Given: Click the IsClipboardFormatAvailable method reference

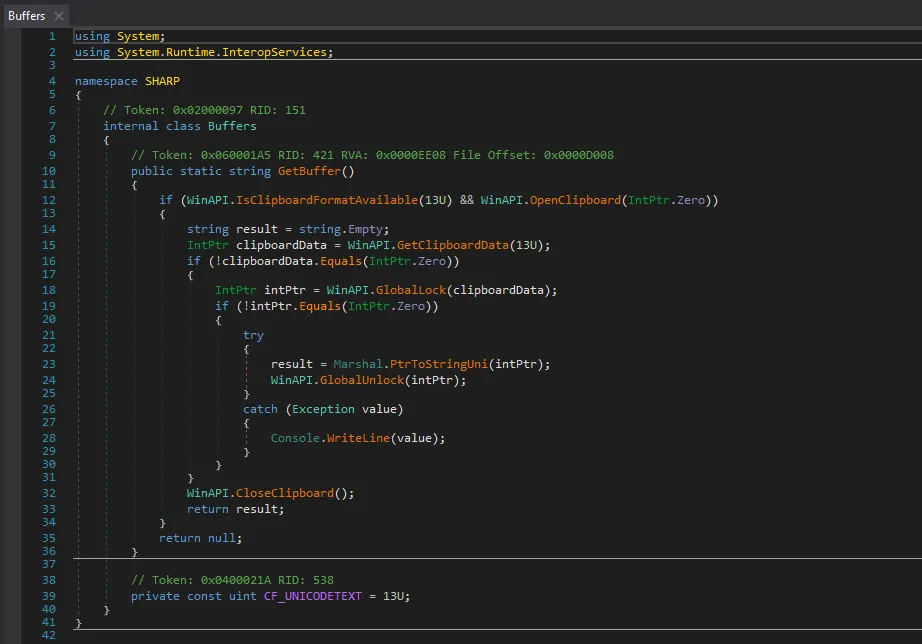Looking at the screenshot, I should point(327,200).
